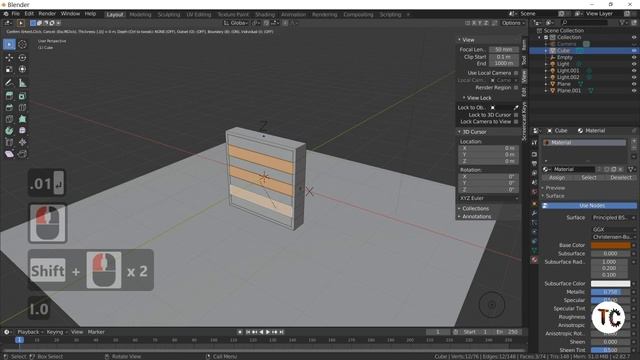Select the Edge Slide tool
The image size is (640, 360).
9,142
